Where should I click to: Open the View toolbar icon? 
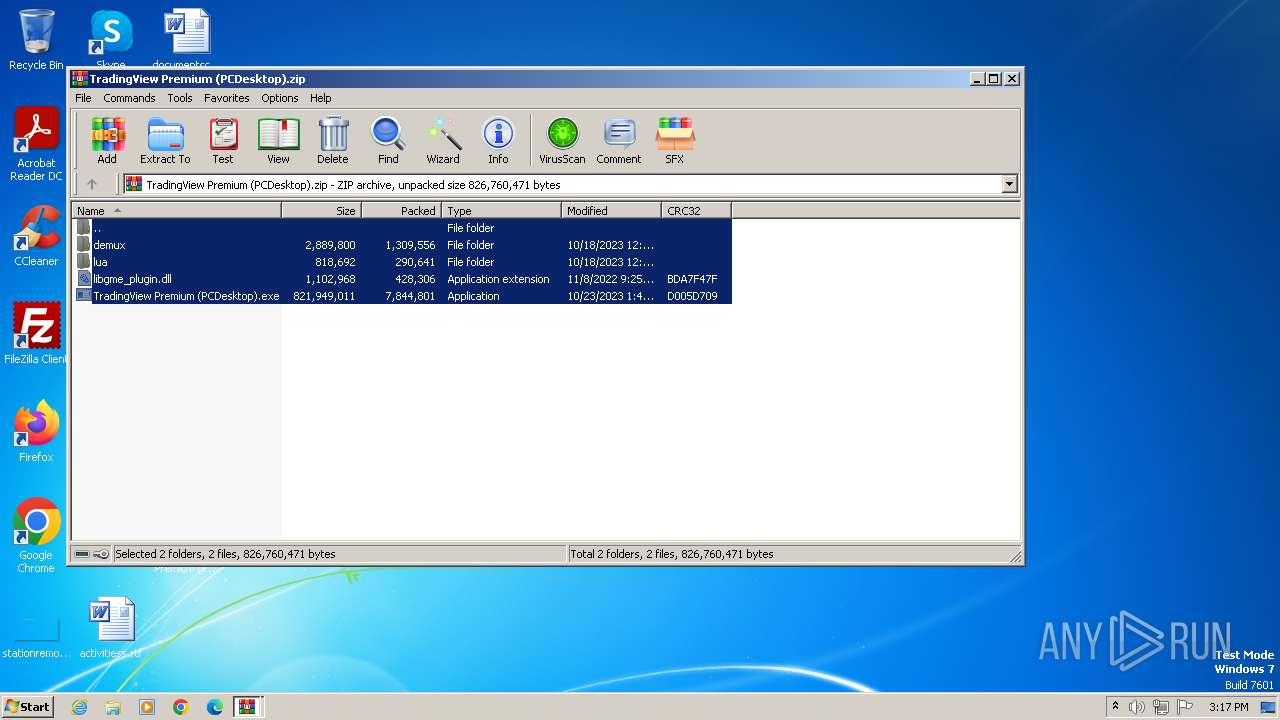(x=278, y=140)
